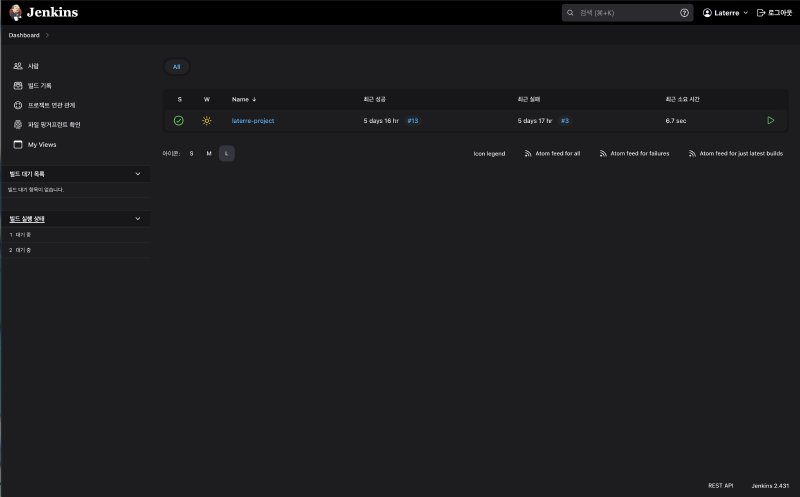This screenshot has height=497, width=800.
Task: Expand the Dashboard breadcrumb chevron
Action: pyautogui.click(x=47, y=35)
